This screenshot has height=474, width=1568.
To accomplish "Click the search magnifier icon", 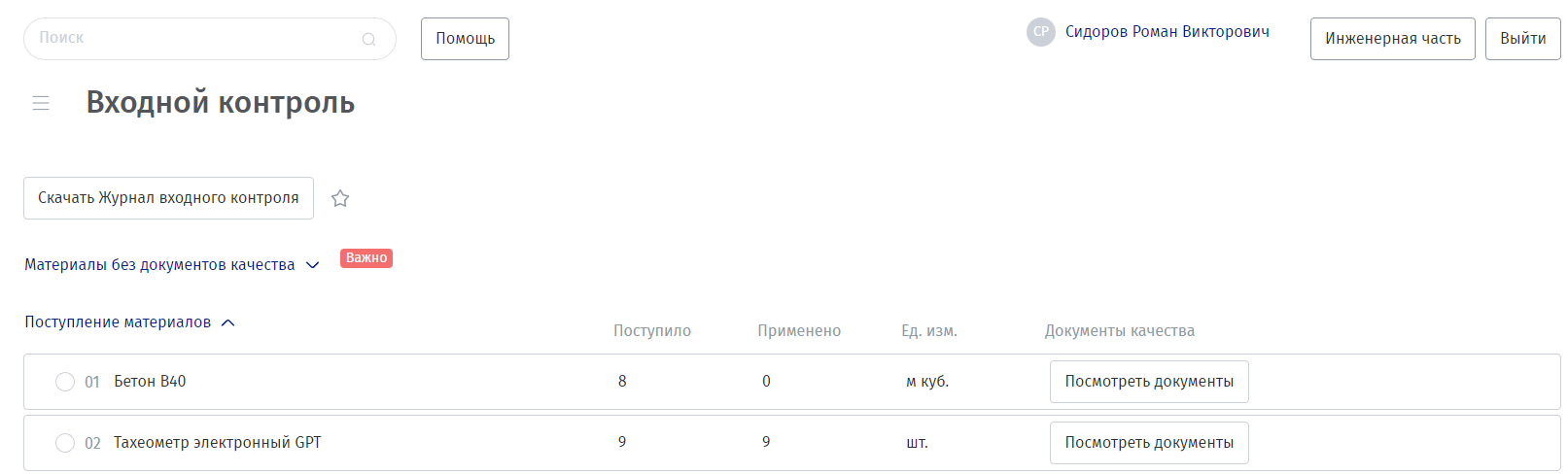I will pyautogui.click(x=369, y=40).
